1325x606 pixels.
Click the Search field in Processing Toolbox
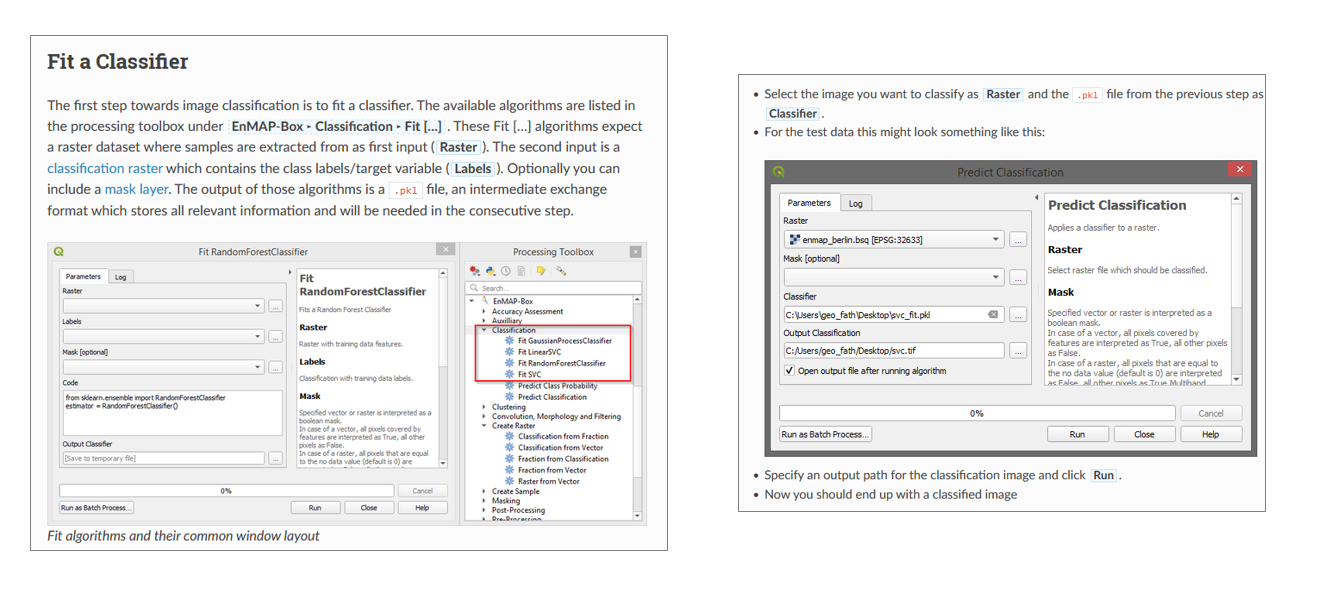[554, 288]
